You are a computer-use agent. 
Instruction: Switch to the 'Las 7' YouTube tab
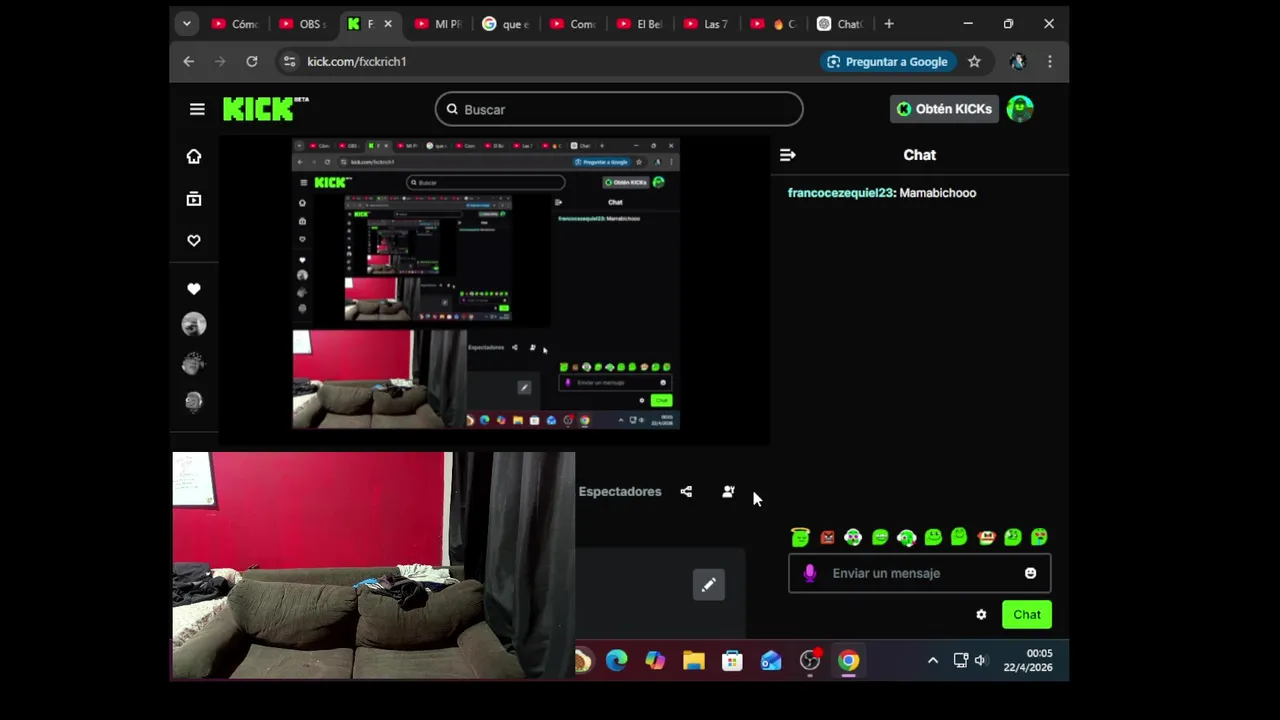[708, 24]
